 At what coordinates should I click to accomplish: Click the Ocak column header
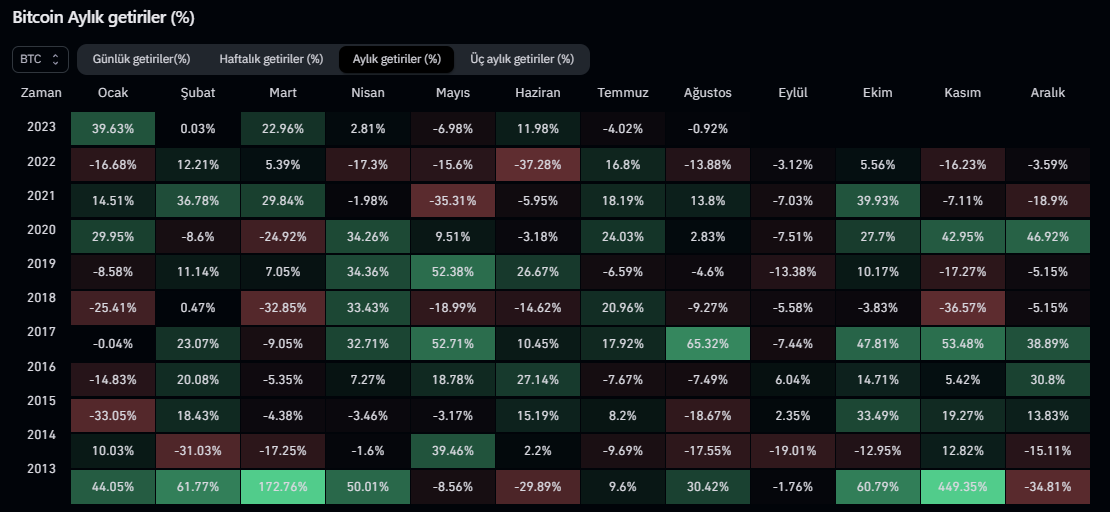click(113, 93)
